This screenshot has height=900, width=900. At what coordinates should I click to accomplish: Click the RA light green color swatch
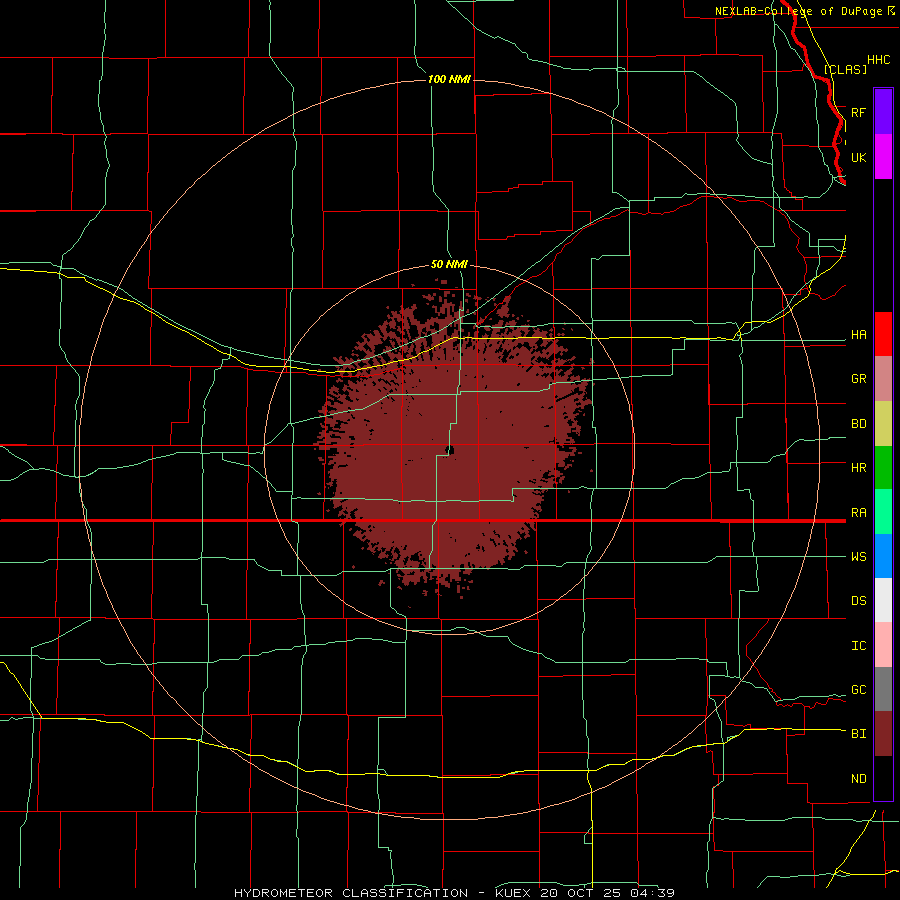point(883,512)
